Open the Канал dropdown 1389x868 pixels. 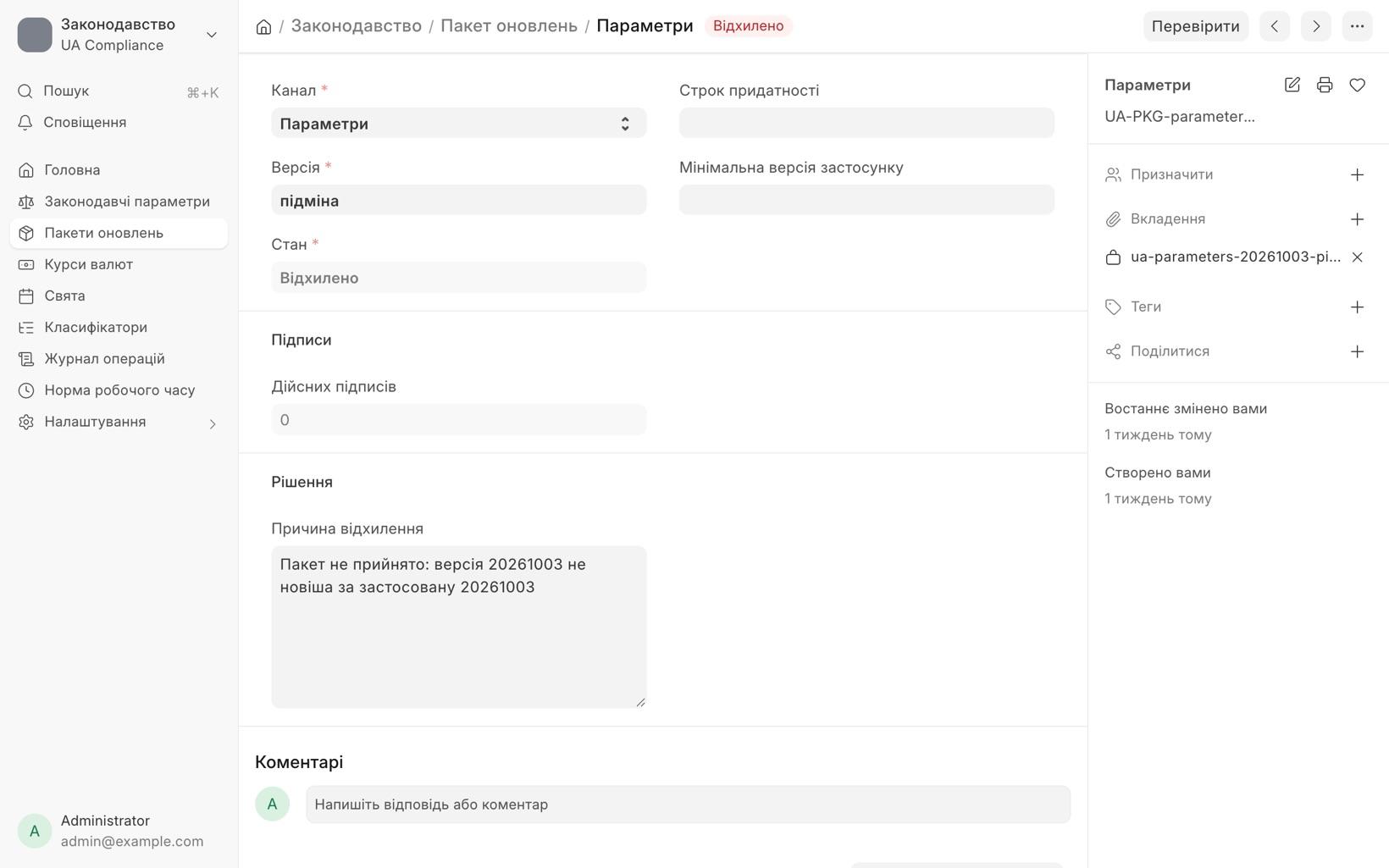click(x=458, y=124)
